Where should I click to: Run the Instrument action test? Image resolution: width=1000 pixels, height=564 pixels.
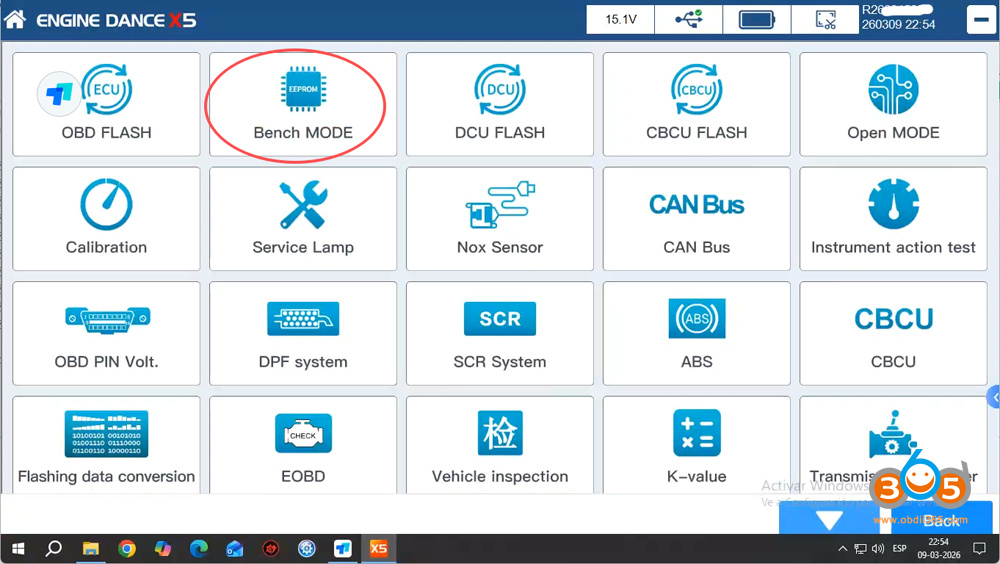click(x=893, y=219)
